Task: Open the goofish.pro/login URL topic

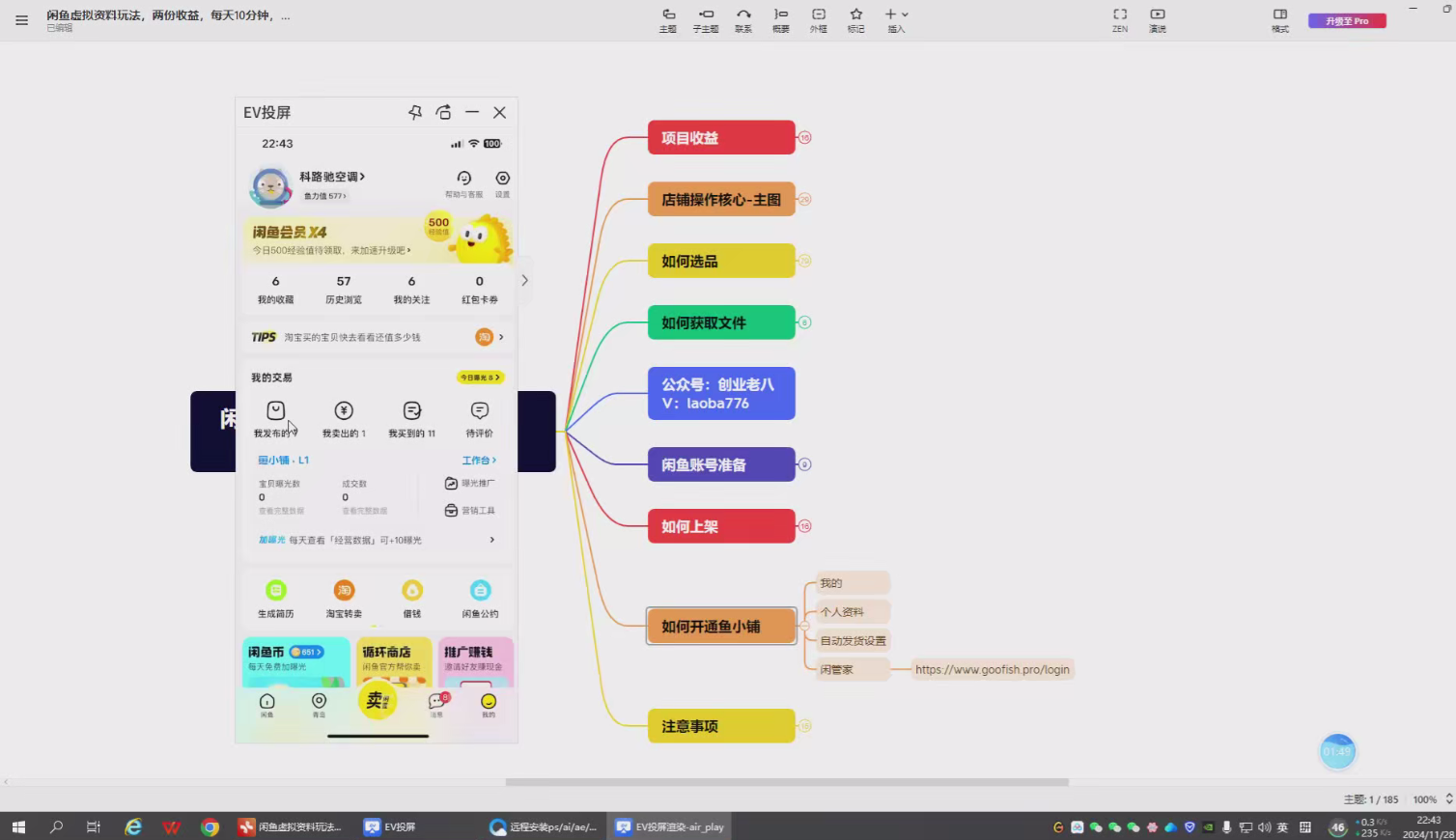Action: tap(993, 669)
